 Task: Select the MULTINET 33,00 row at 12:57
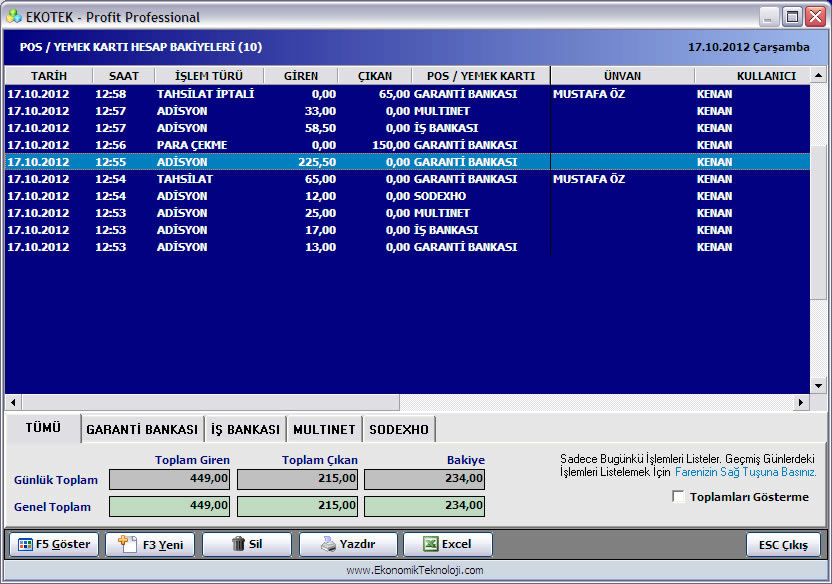click(x=408, y=111)
